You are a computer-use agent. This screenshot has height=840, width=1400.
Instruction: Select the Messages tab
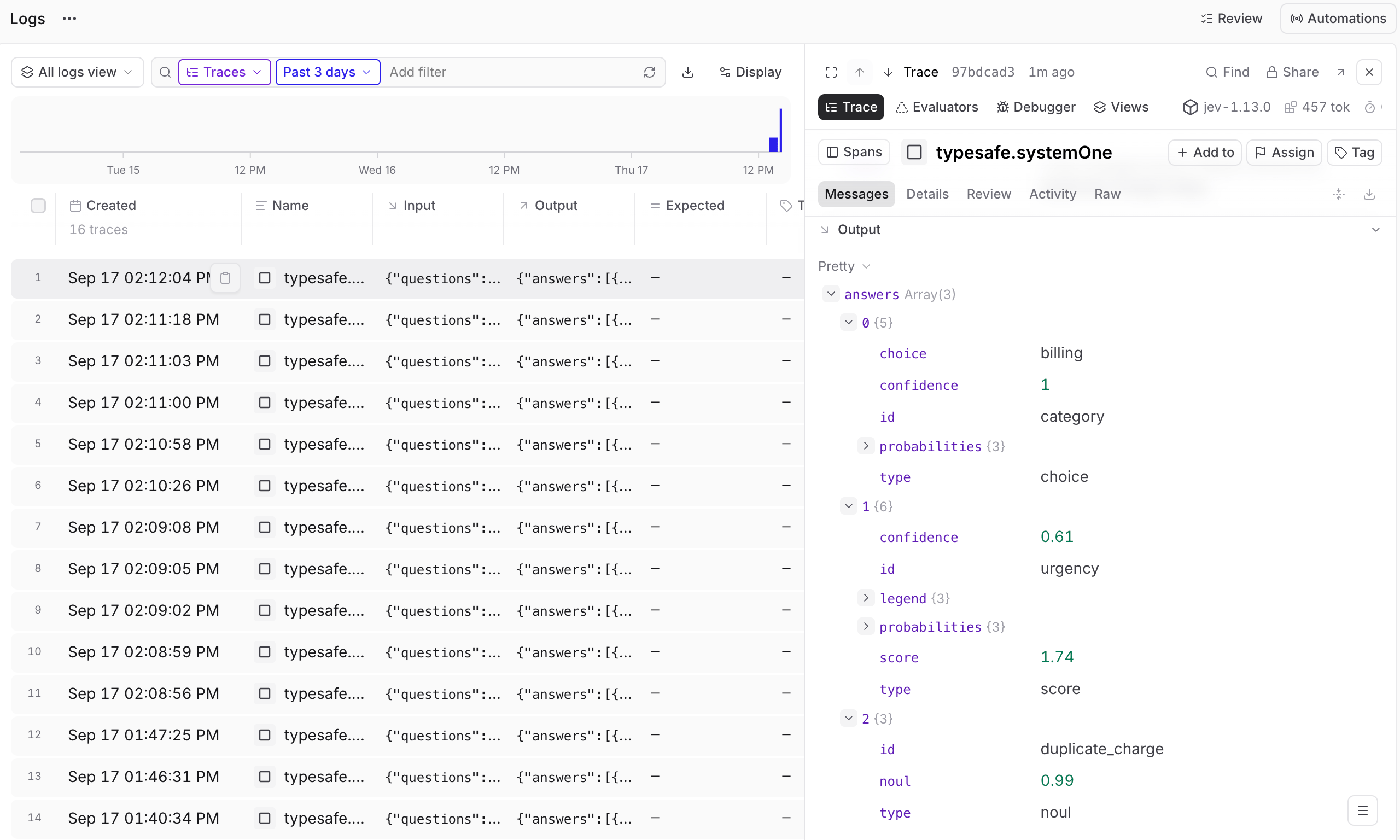coord(857,194)
